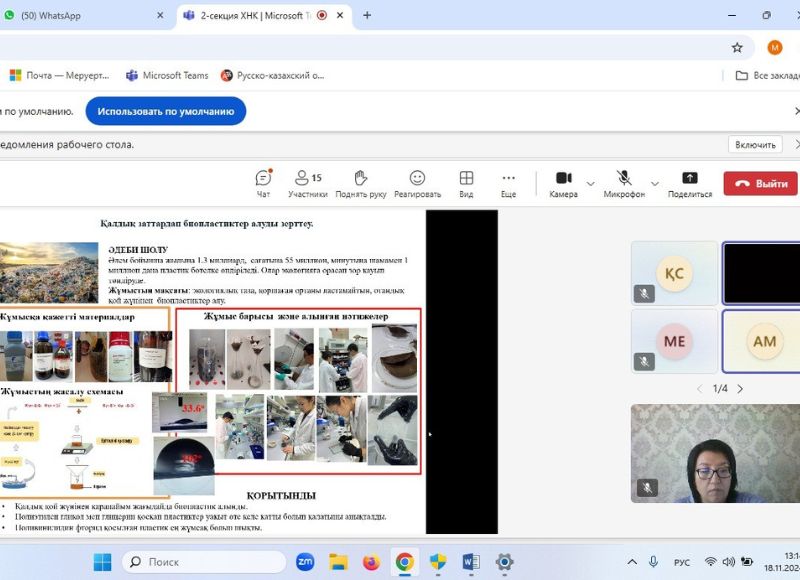The image size is (800, 580).
Task: Unmute the Микрофон microphone
Action: [624, 183]
